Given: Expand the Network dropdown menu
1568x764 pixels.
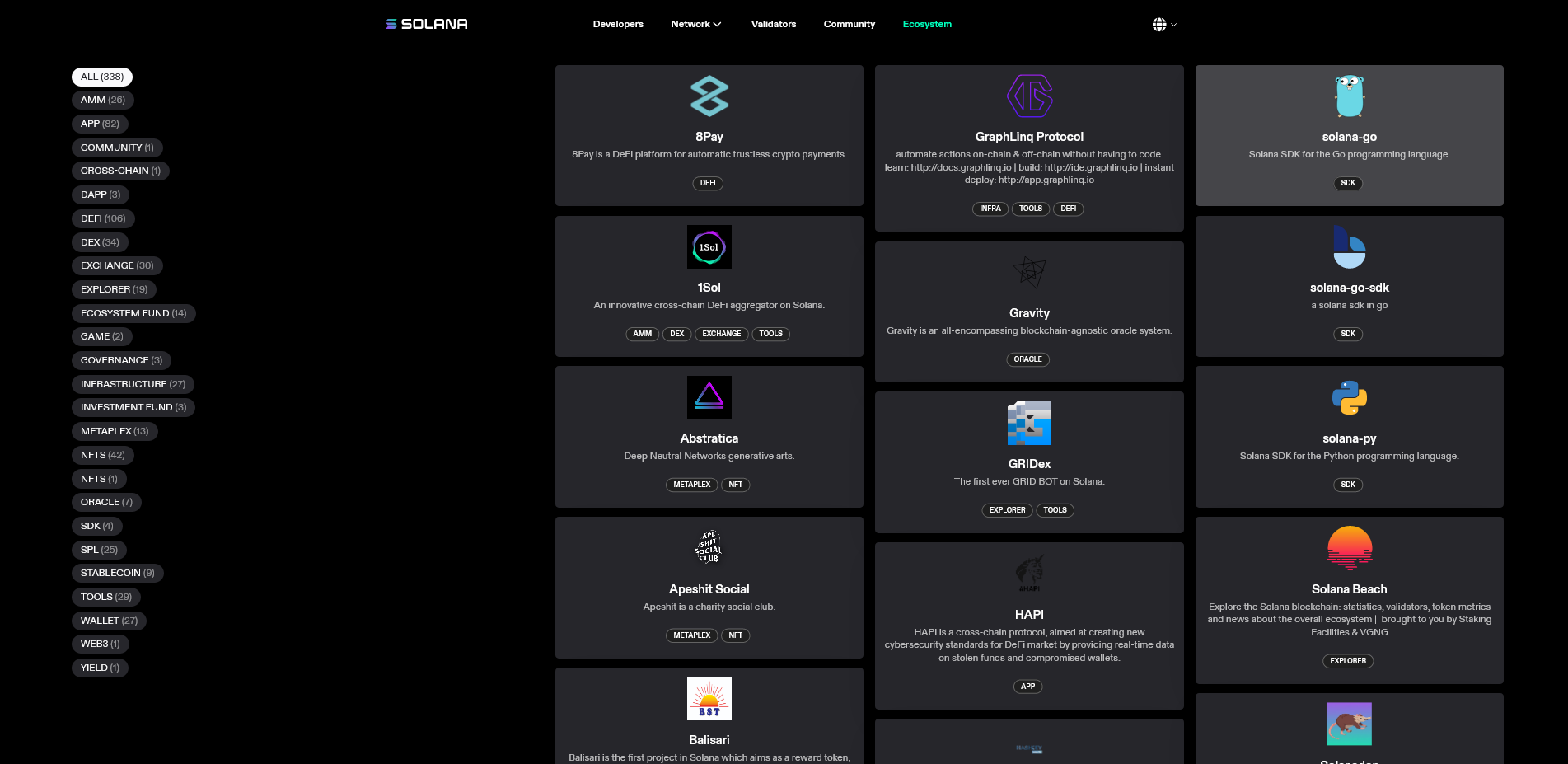Looking at the screenshot, I should coord(695,24).
